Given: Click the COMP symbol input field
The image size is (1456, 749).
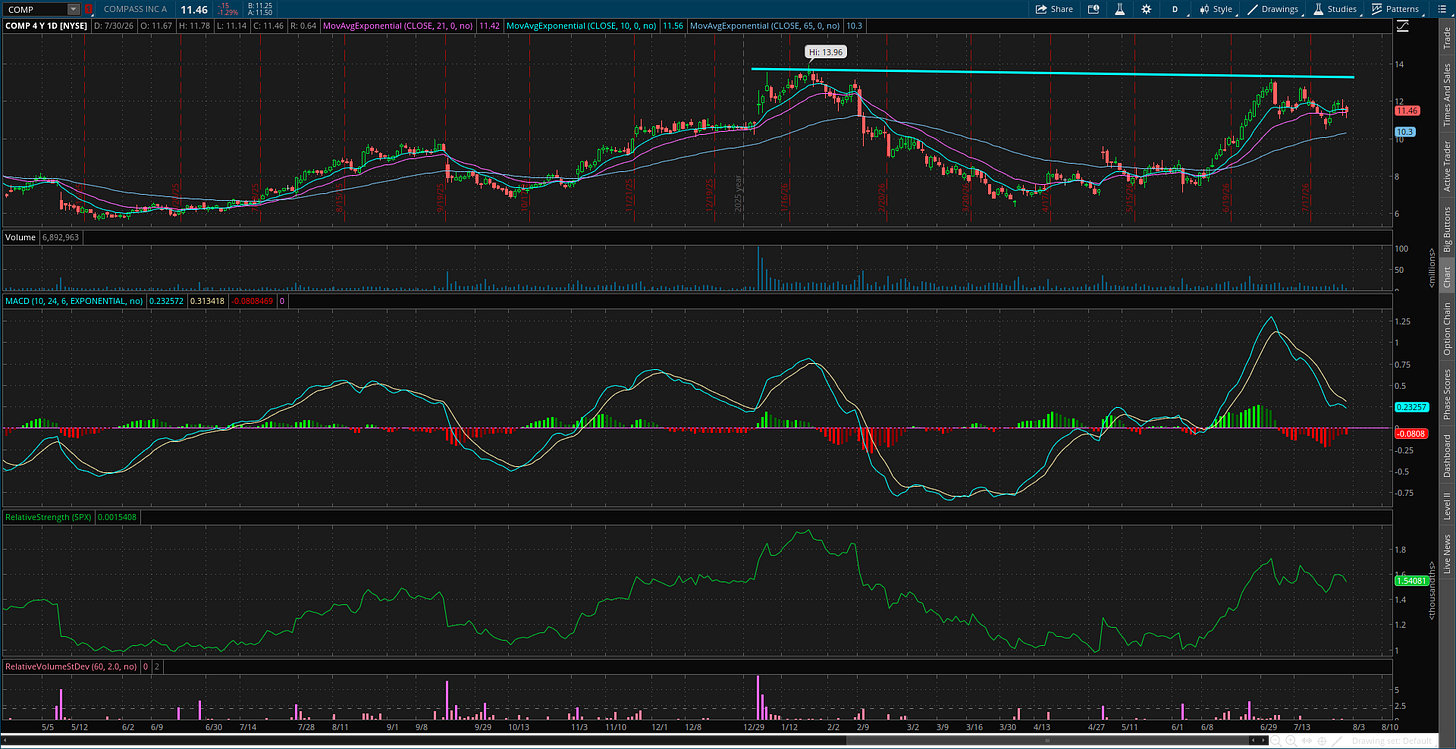Looking at the screenshot, I should (x=34, y=9).
